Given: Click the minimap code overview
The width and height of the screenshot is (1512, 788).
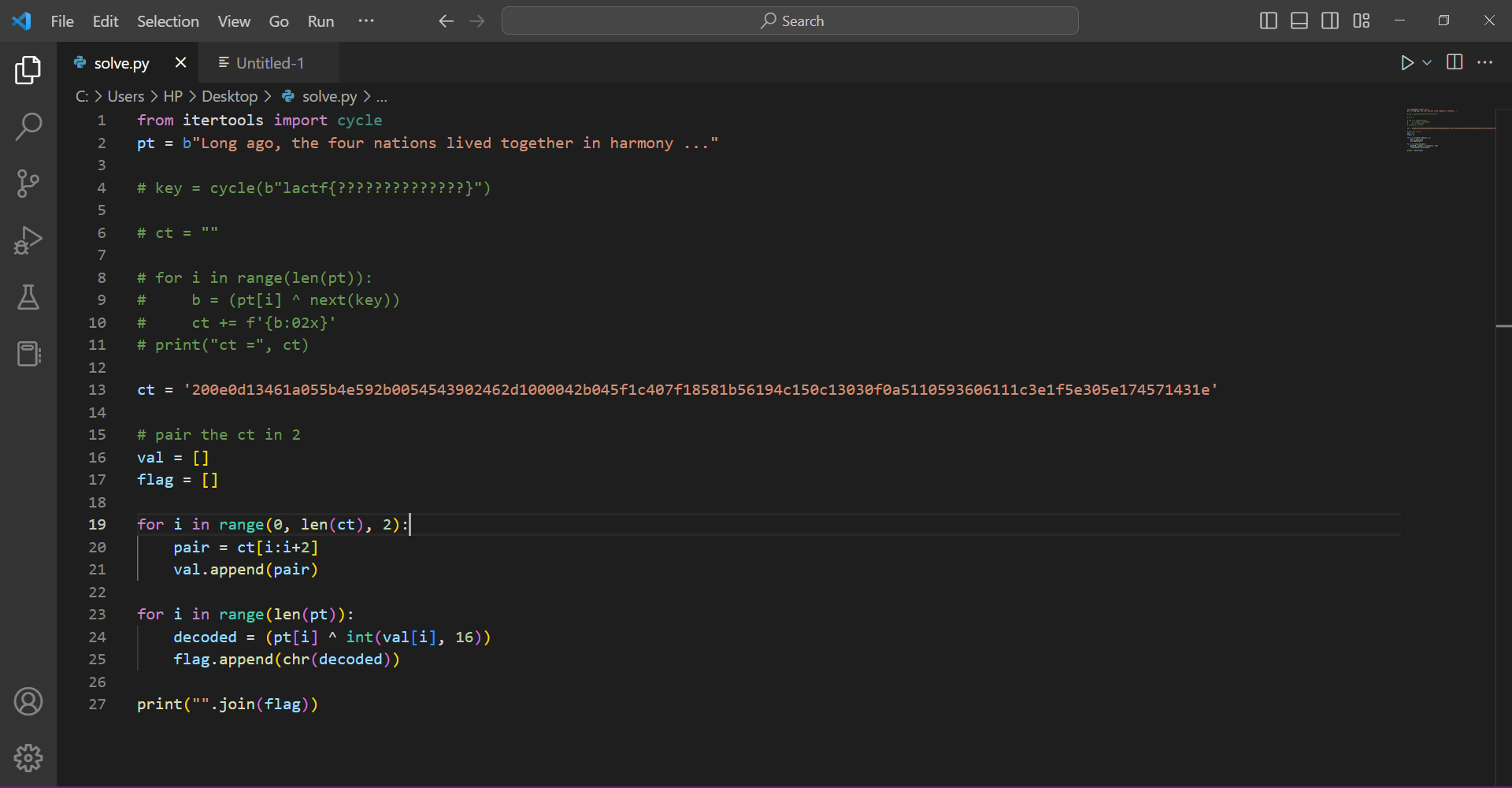Looking at the screenshot, I should (x=1449, y=130).
